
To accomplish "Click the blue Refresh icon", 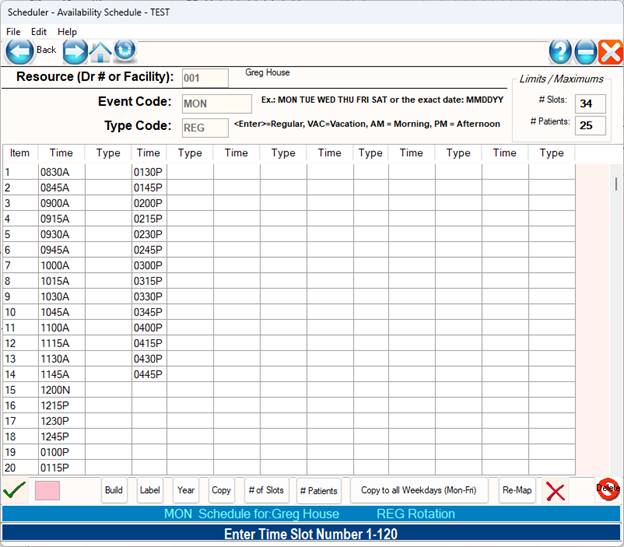I will pyautogui.click(x=125, y=51).
